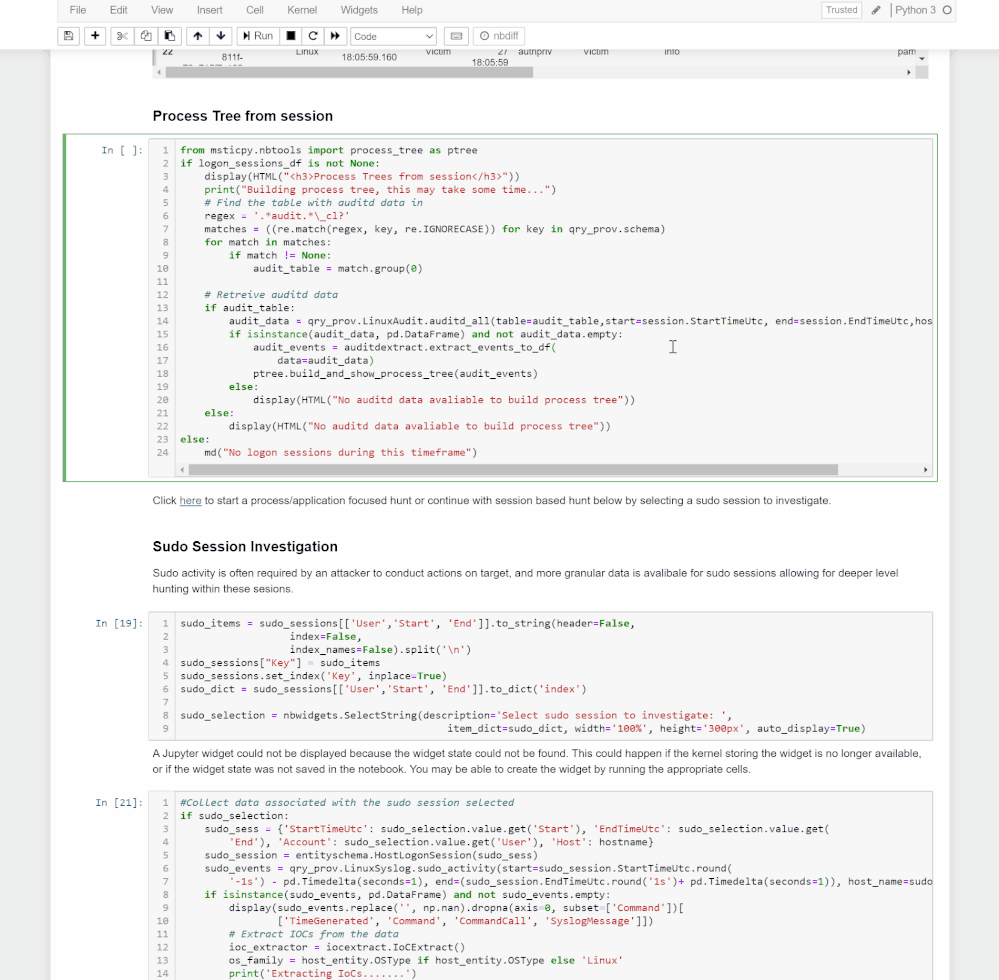Open the Cell menu
Image resolution: width=999 pixels, height=980 pixels.
coord(255,10)
